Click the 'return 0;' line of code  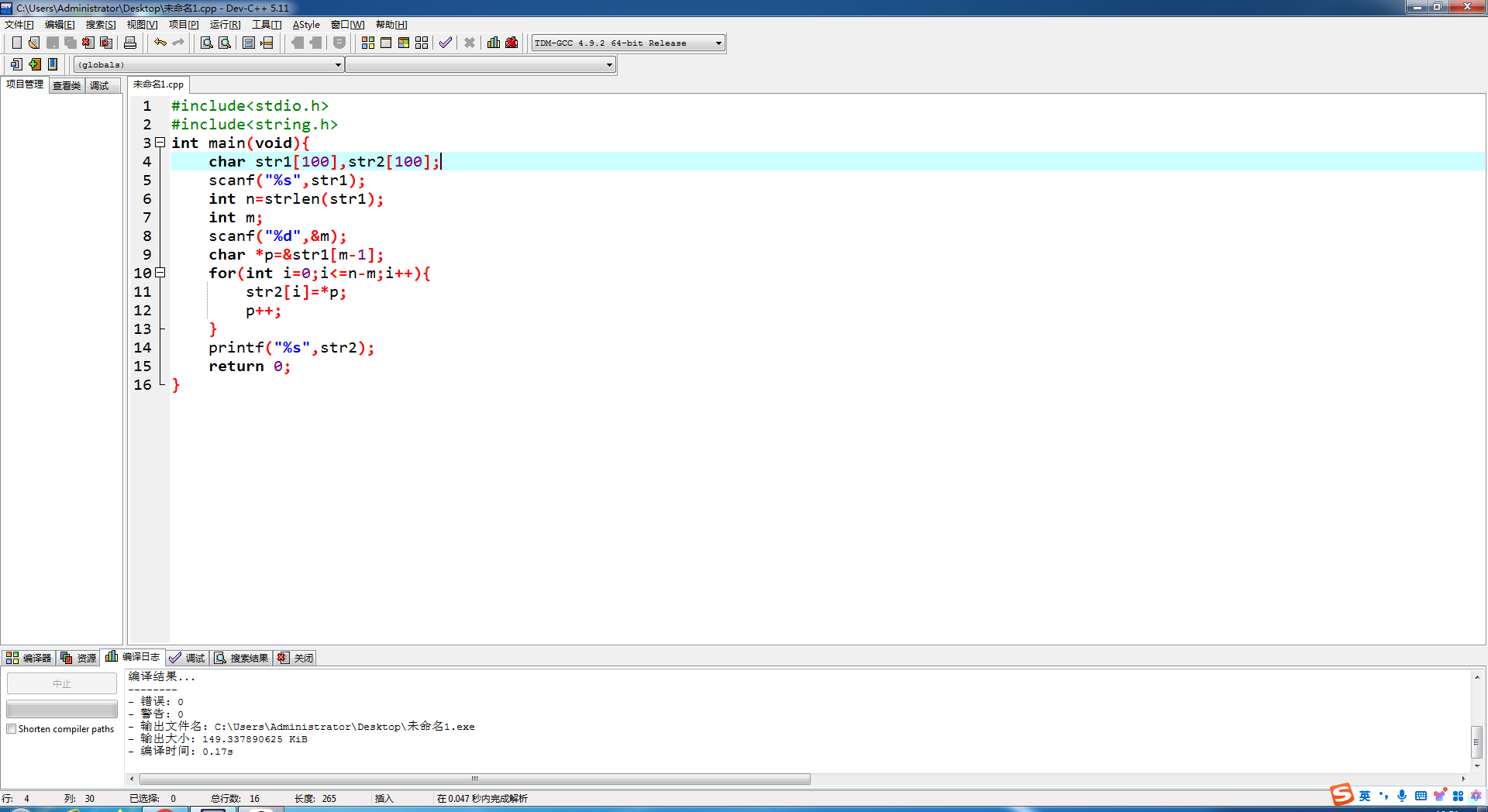pos(250,366)
